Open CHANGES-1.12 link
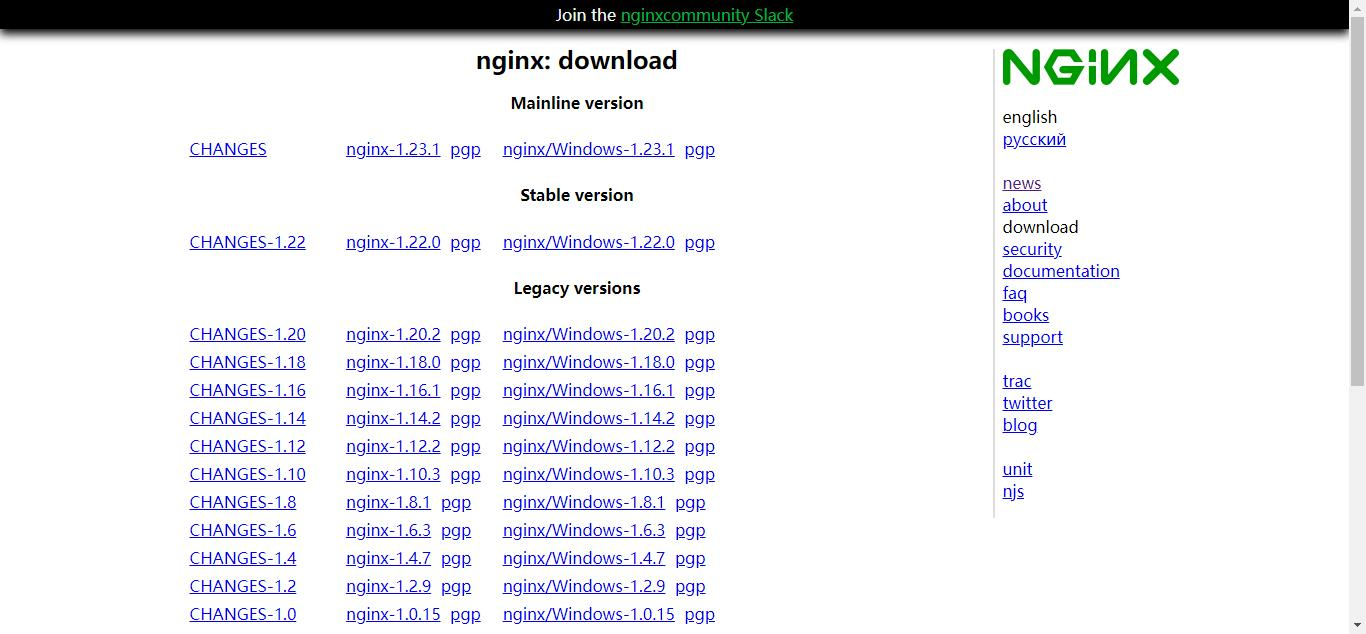 (x=247, y=446)
